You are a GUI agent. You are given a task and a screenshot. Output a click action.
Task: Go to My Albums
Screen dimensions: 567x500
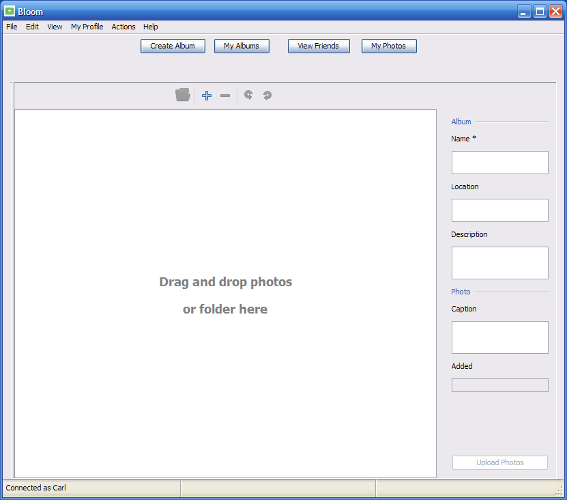click(242, 46)
